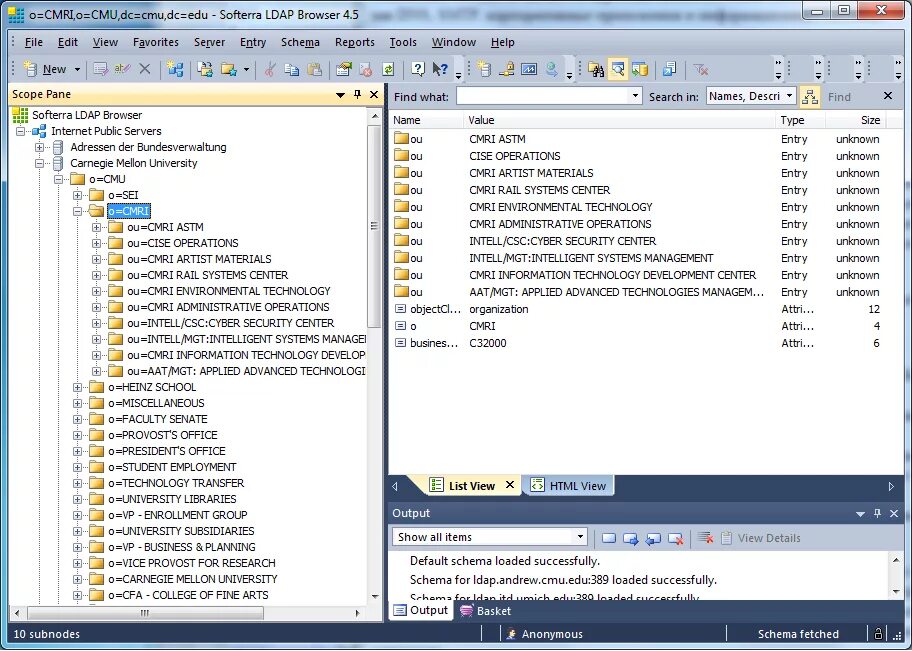The image size is (912, 651).
Task: Click the Size column header
Action: click(x=855, y=120)
